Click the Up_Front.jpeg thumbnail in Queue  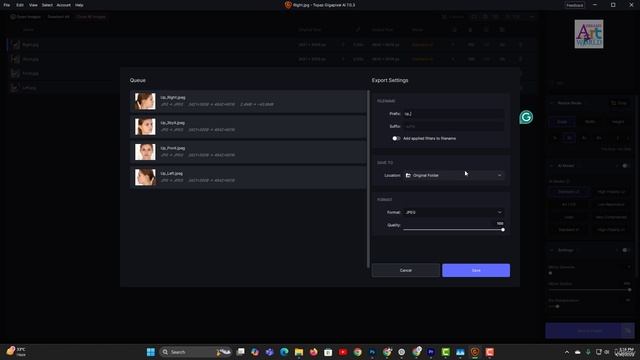pyautogui.click(x=145, y=152)
